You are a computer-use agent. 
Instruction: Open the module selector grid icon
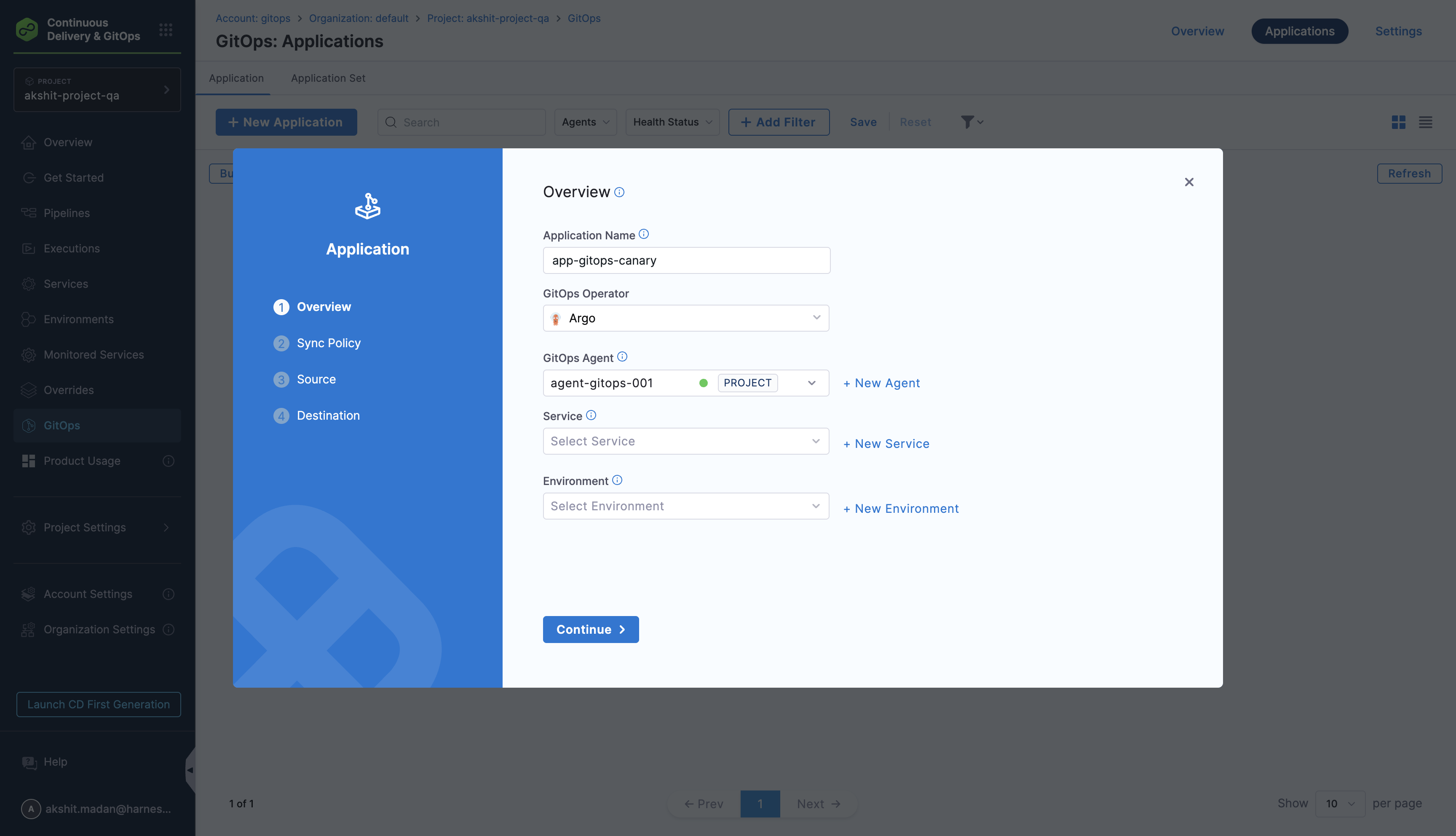coord(166,30)
